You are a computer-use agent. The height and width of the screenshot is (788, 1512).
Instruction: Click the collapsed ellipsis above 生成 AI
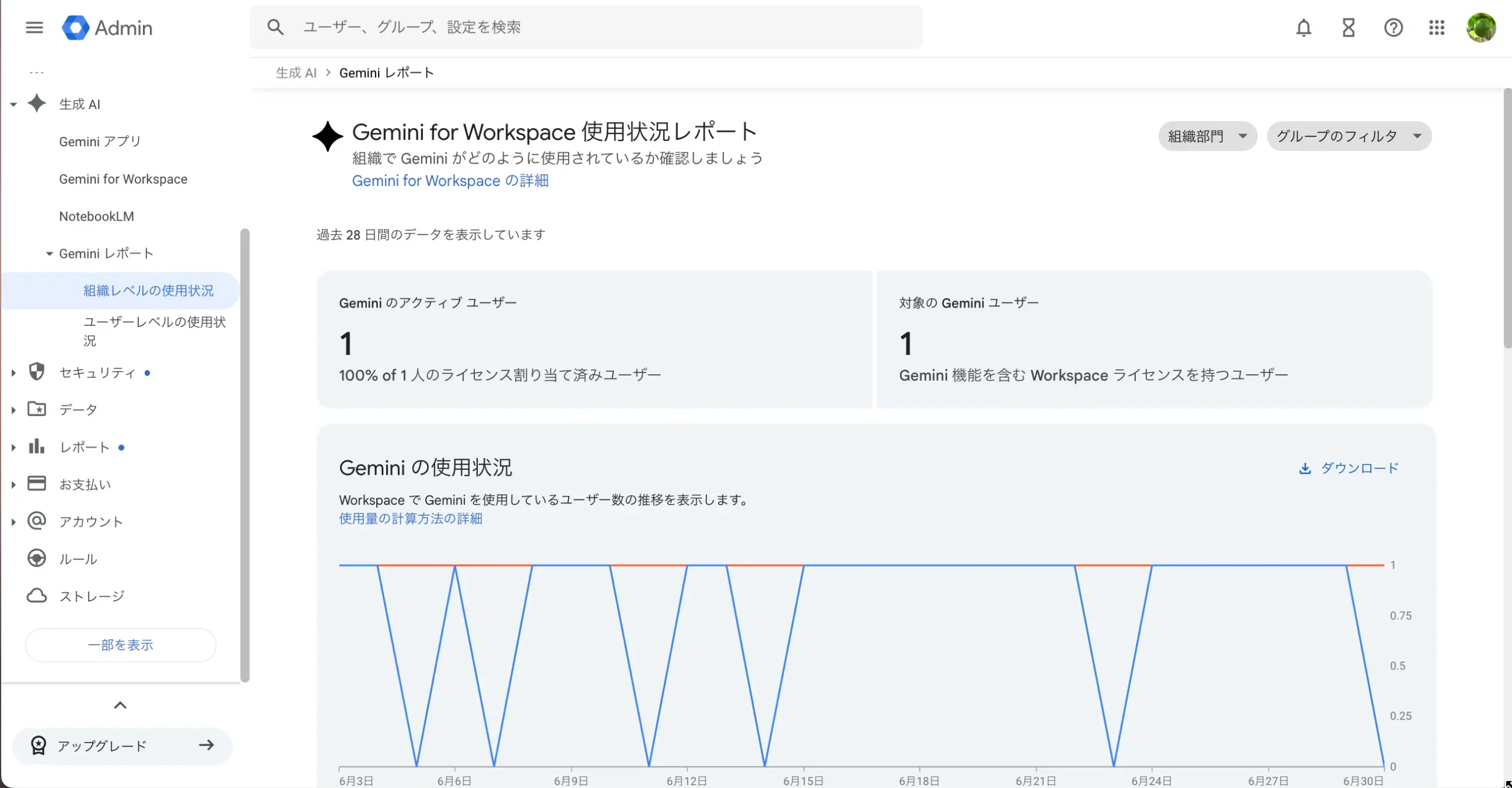pos(37,73)
